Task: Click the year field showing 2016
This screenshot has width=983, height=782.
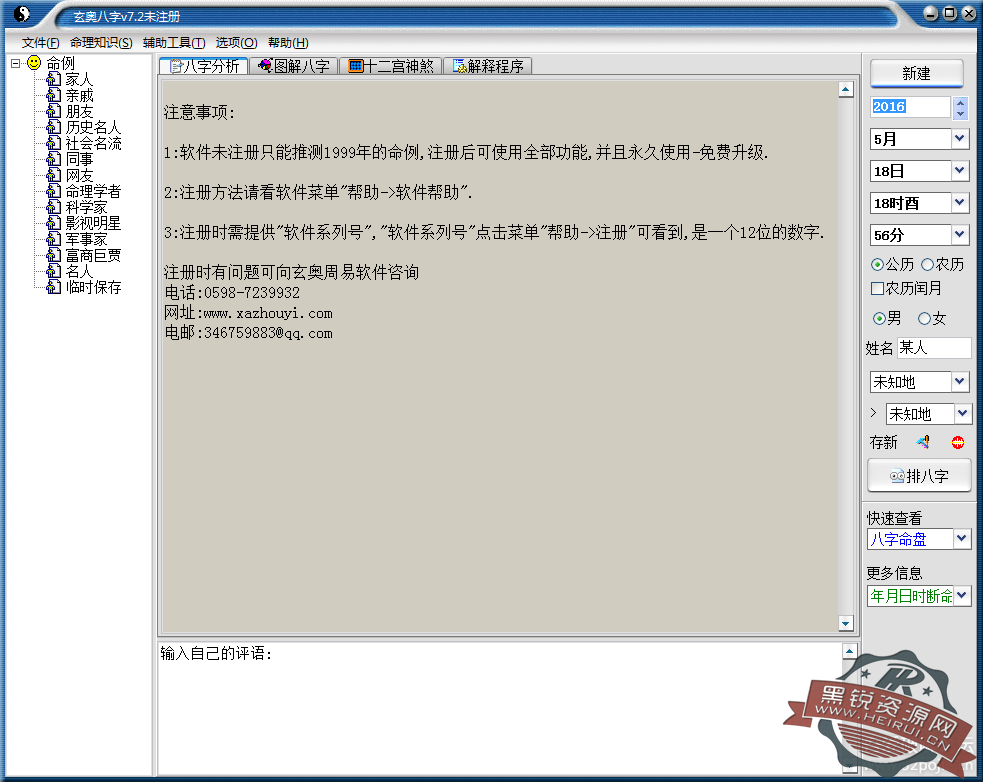Action: 911,107
